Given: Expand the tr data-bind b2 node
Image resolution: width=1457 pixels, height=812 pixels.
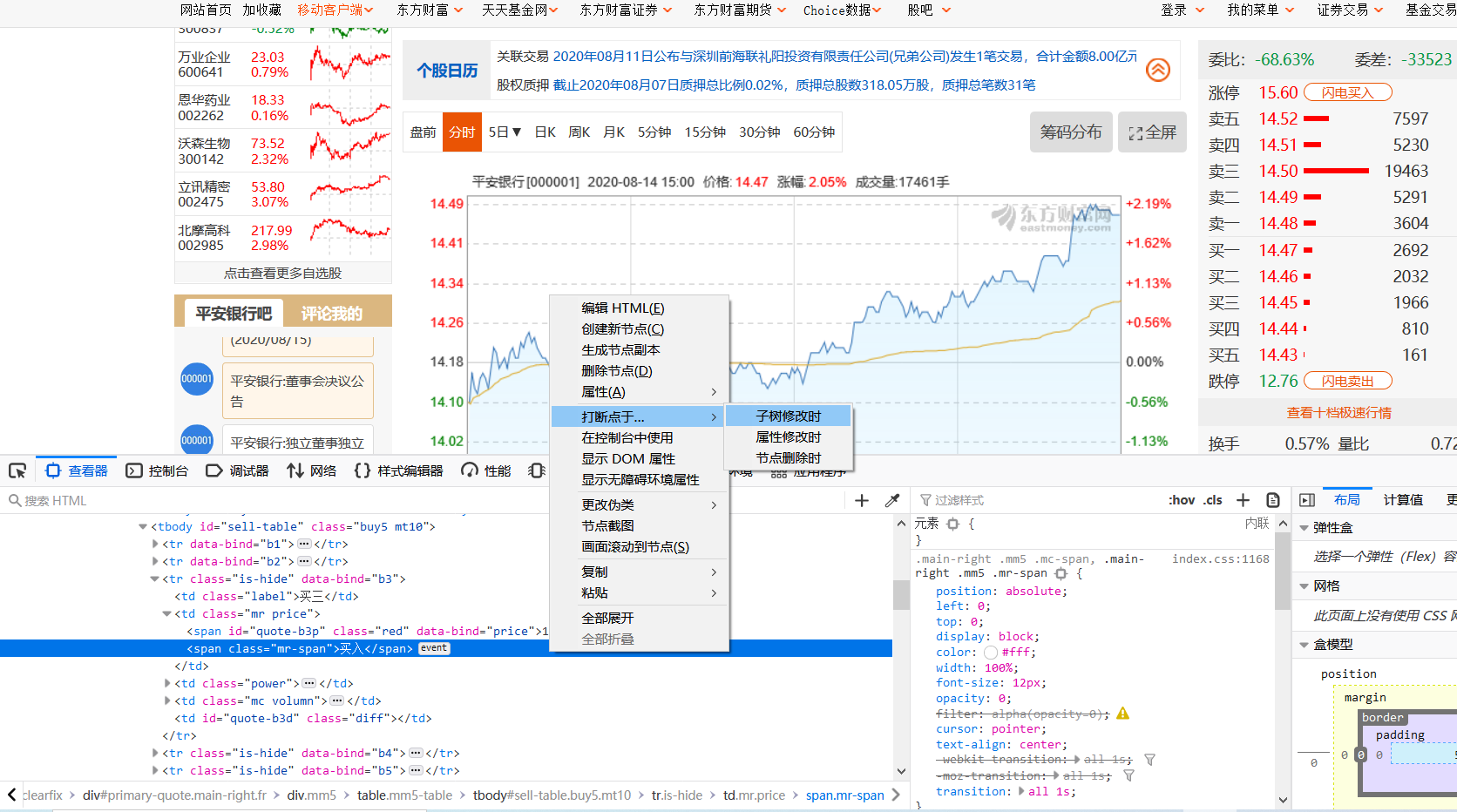Looking at the screenshot, I should click(x=155, y=561).
